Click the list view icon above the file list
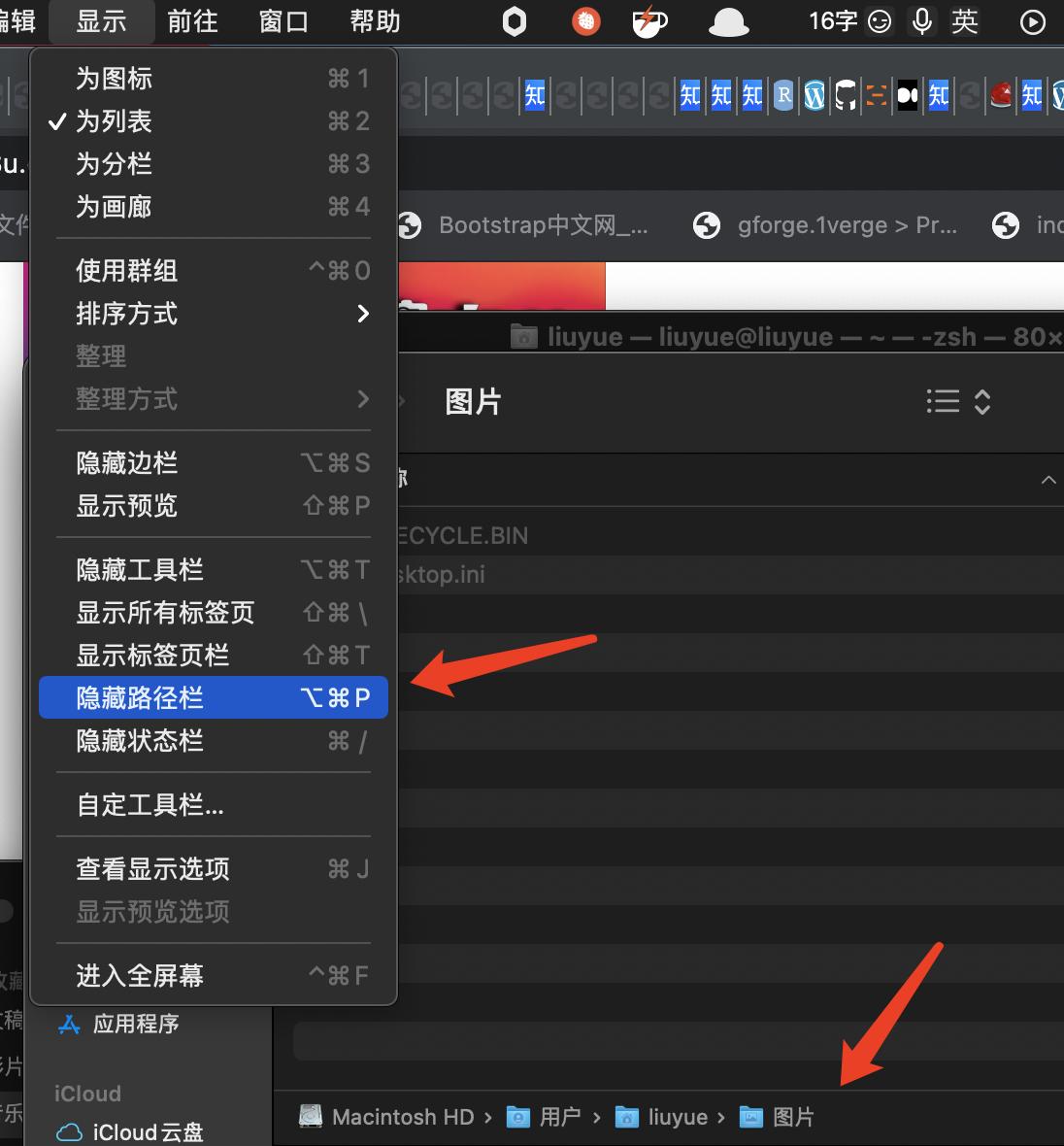 940,401
